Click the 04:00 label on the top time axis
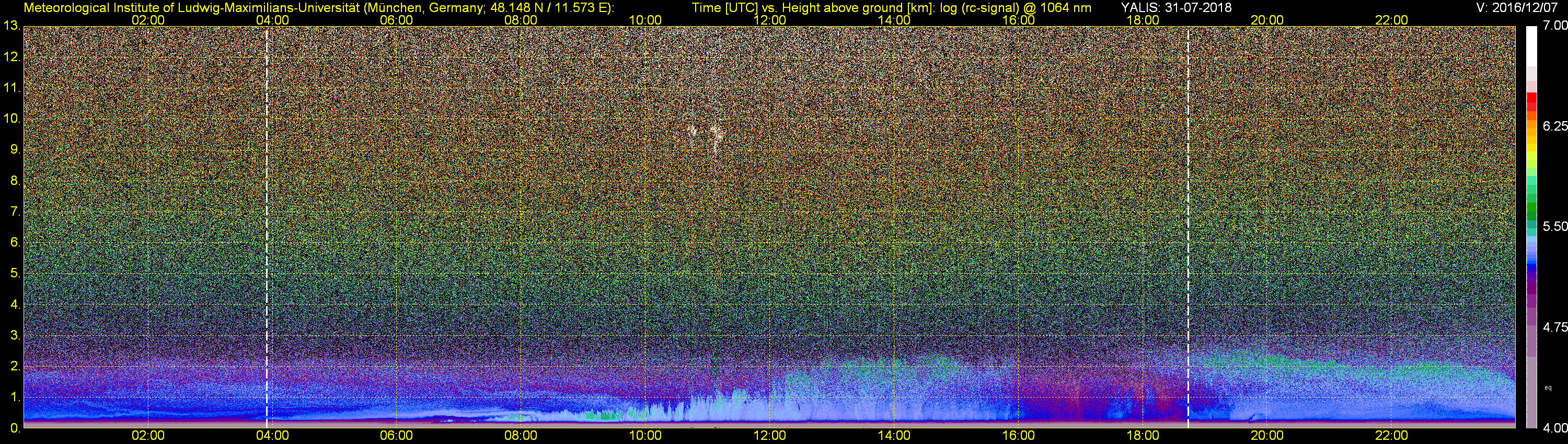Image resolution: width=1568 pixels, height=444 pixels. click(x=273, y=20)
